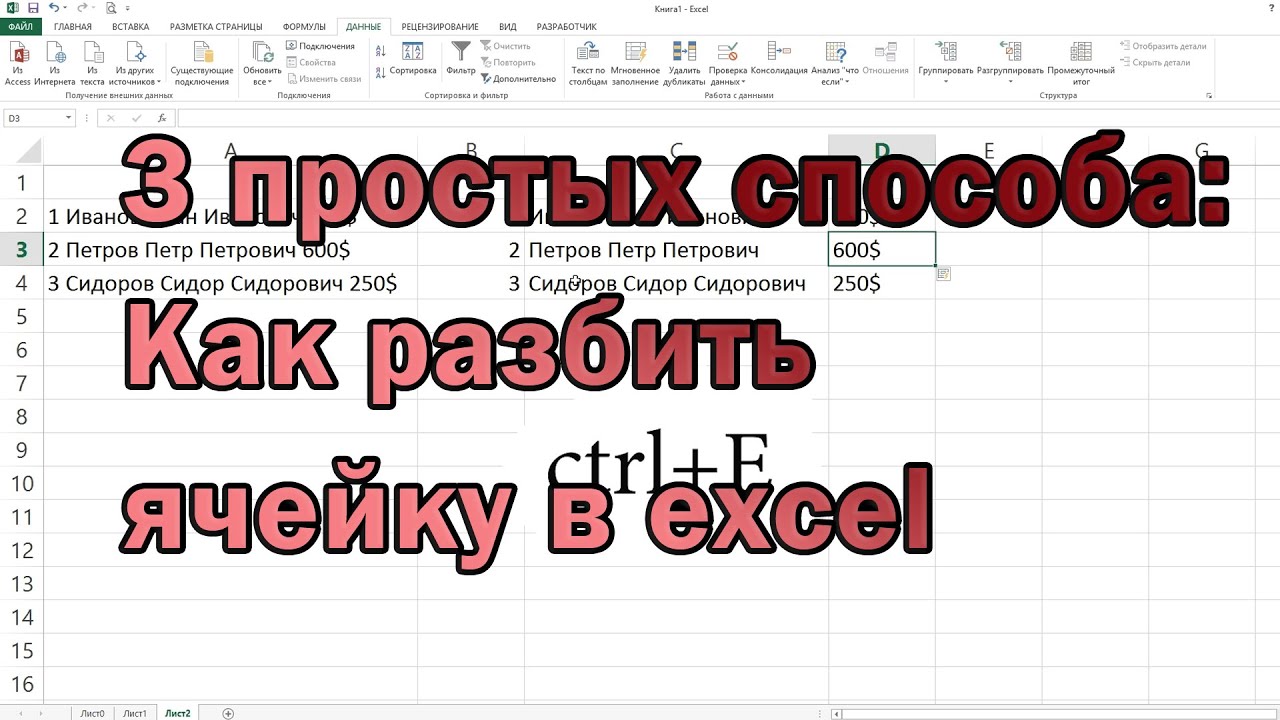Open Структура group dialog launcher
The height and width of the screenshot is (720, 1280).
click(x=1209, y=96)
